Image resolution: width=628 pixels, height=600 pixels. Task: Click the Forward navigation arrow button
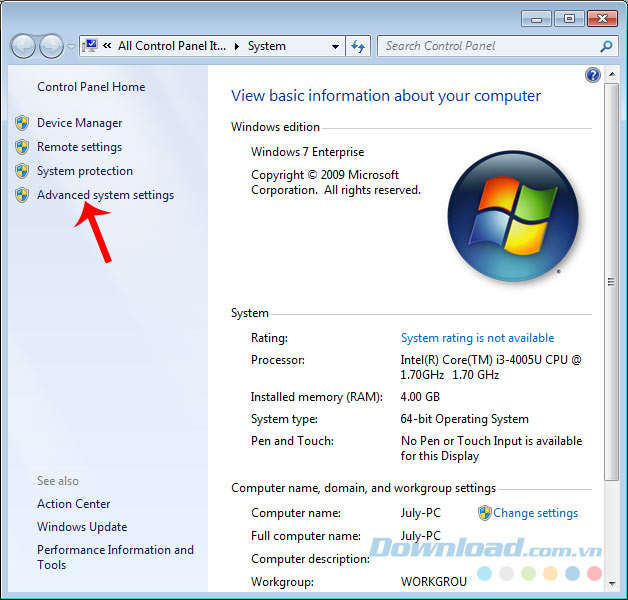[51, 46]
